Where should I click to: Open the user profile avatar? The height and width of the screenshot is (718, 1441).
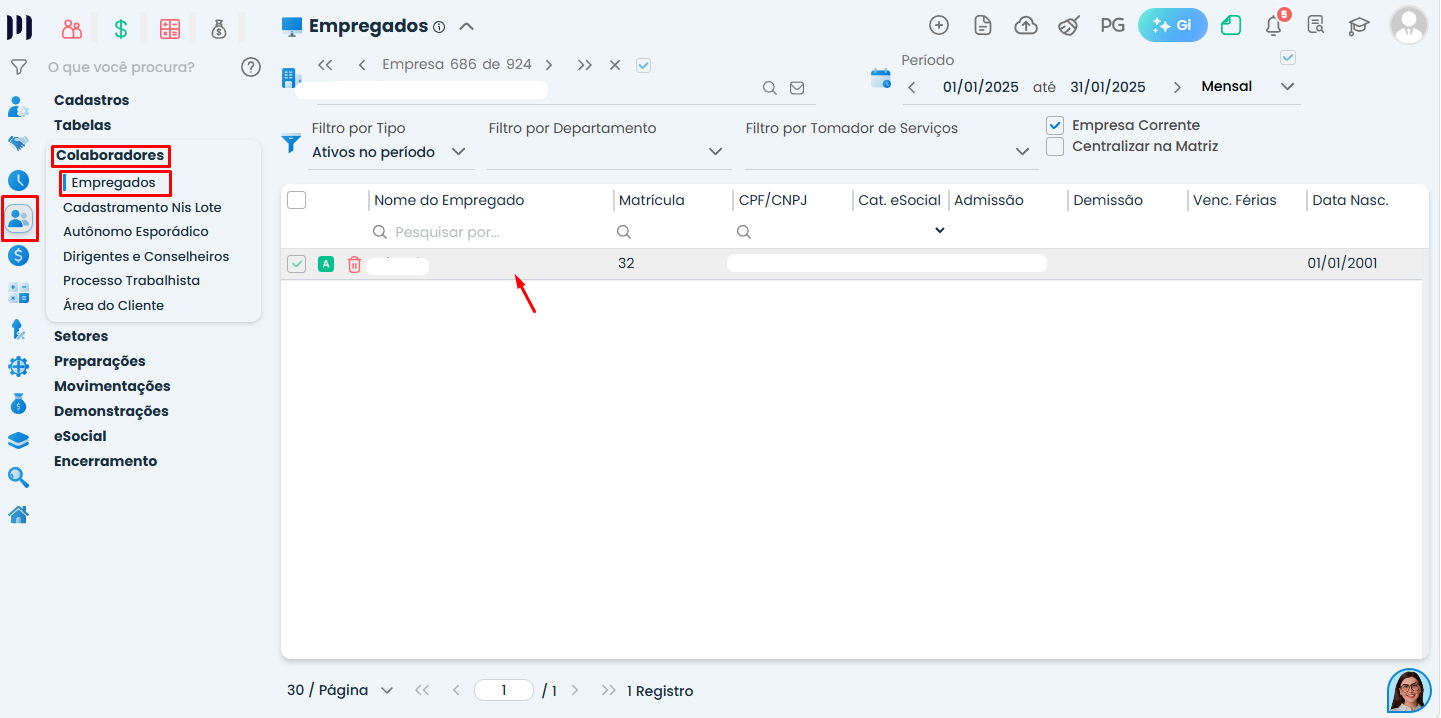(1408, 25)
